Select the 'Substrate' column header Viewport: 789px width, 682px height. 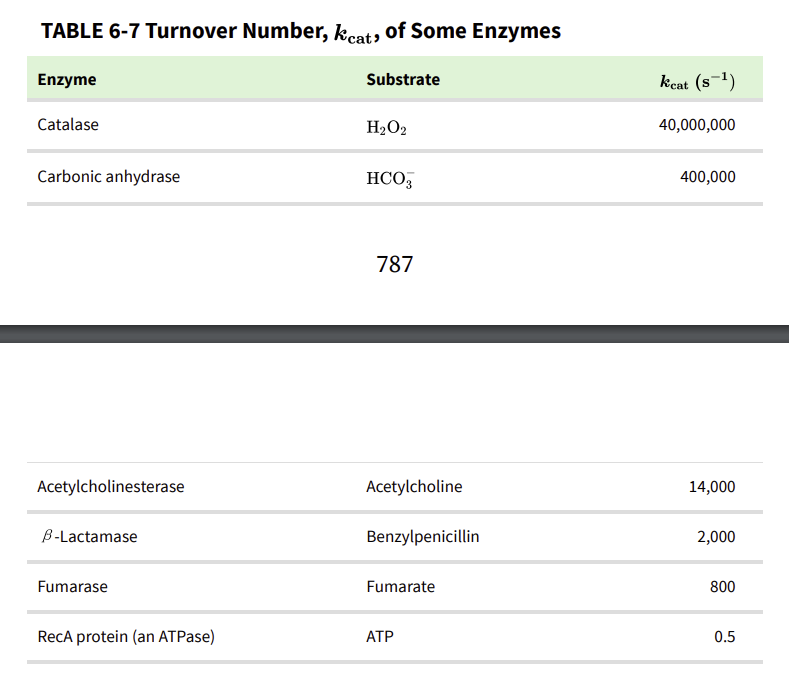coord(403,80)
